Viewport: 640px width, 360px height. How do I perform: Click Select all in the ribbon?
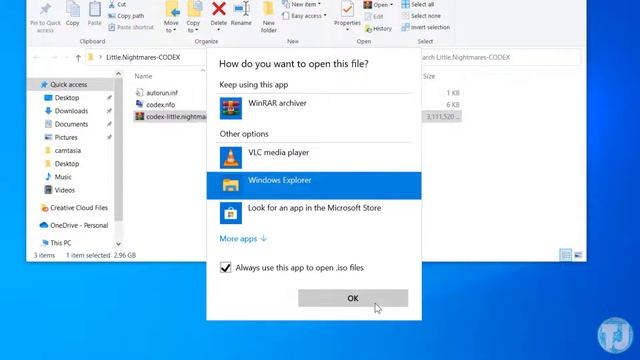coord(418,4)
